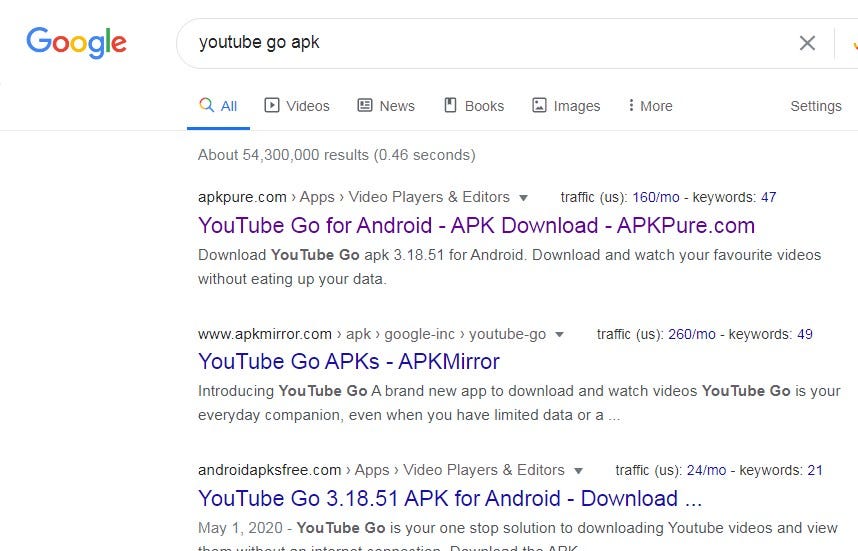The height and width of the screenshot is (551, 858).
Task: Open search Settings
Action: point(816,106)
